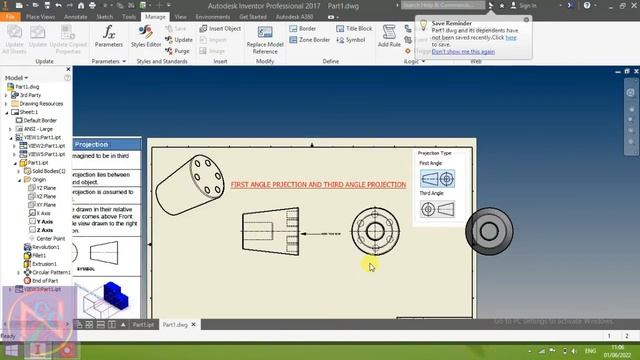Screen dimensions: 640x360
Task: Select Y Axis in Origin folder
Action: (41, 222)
